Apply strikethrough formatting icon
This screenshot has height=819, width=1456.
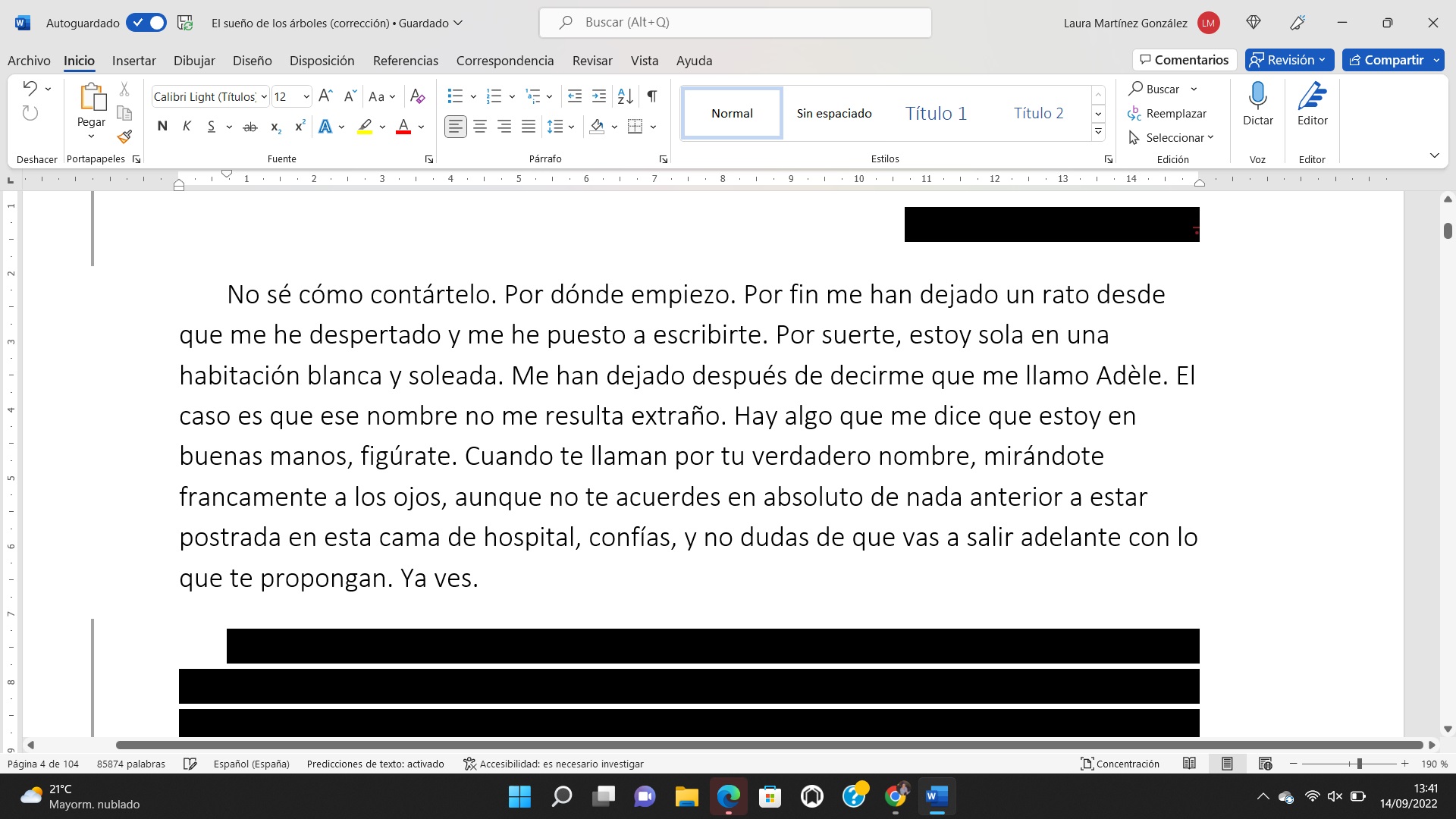(250, 127)
